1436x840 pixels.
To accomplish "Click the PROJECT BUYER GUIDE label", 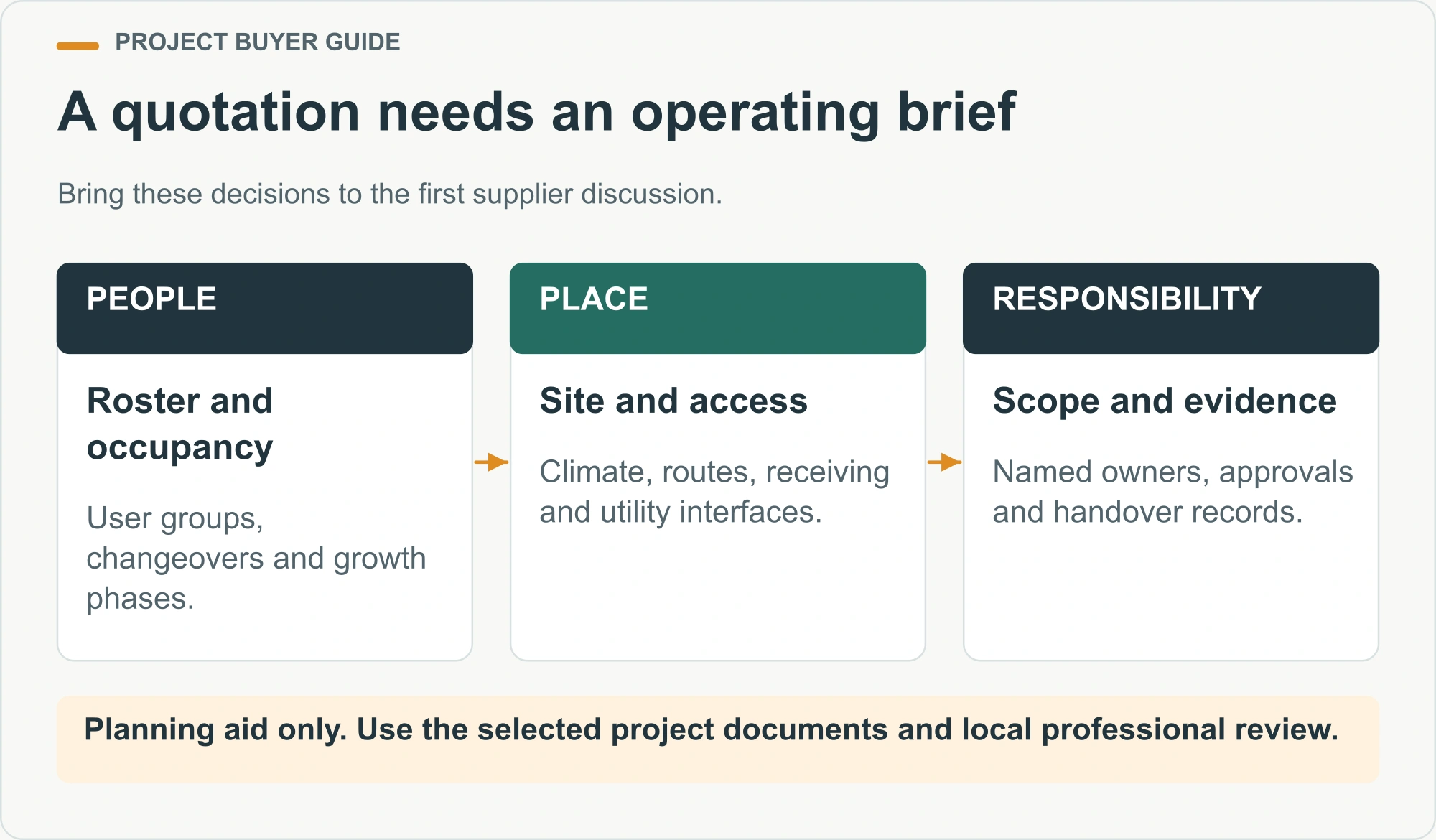I will coord(257,42).
